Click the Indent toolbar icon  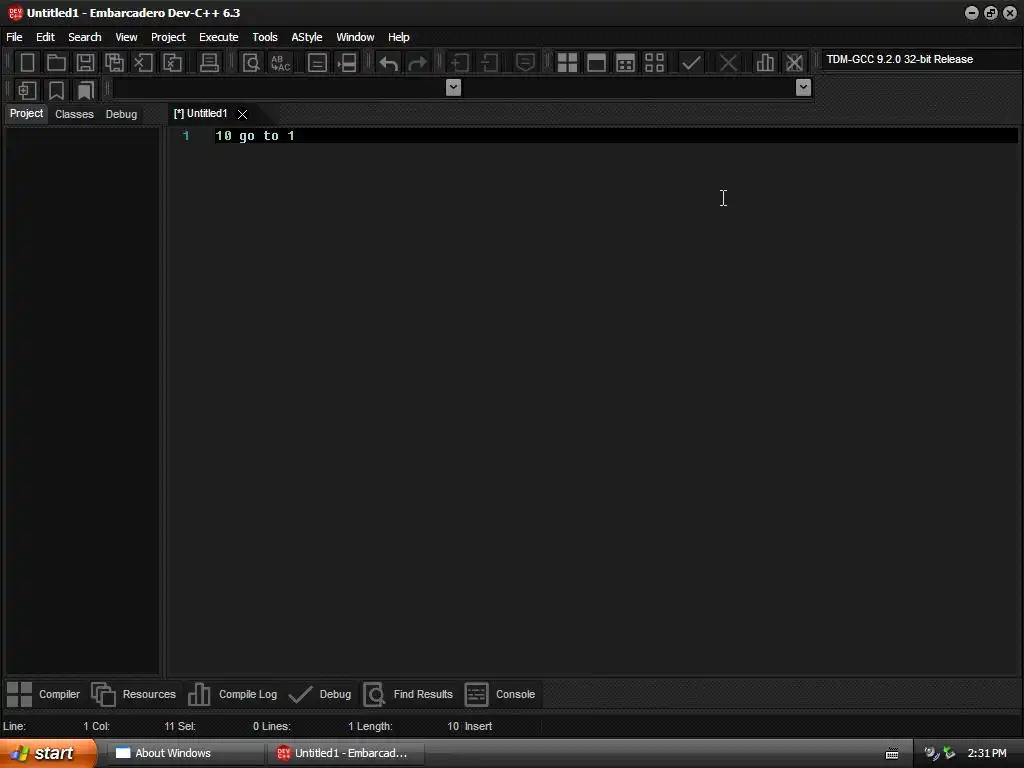[460, 63]
